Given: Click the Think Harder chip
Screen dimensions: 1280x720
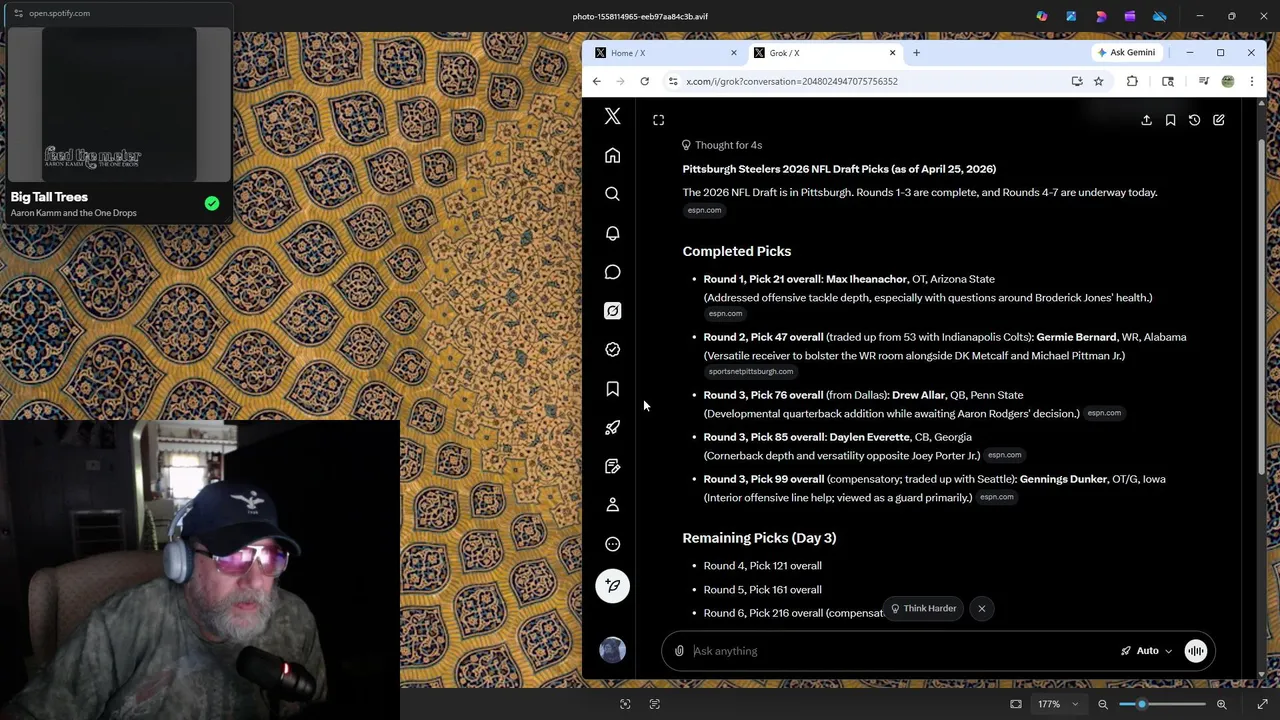Looking at the screenshot, I should pos(923,608).
